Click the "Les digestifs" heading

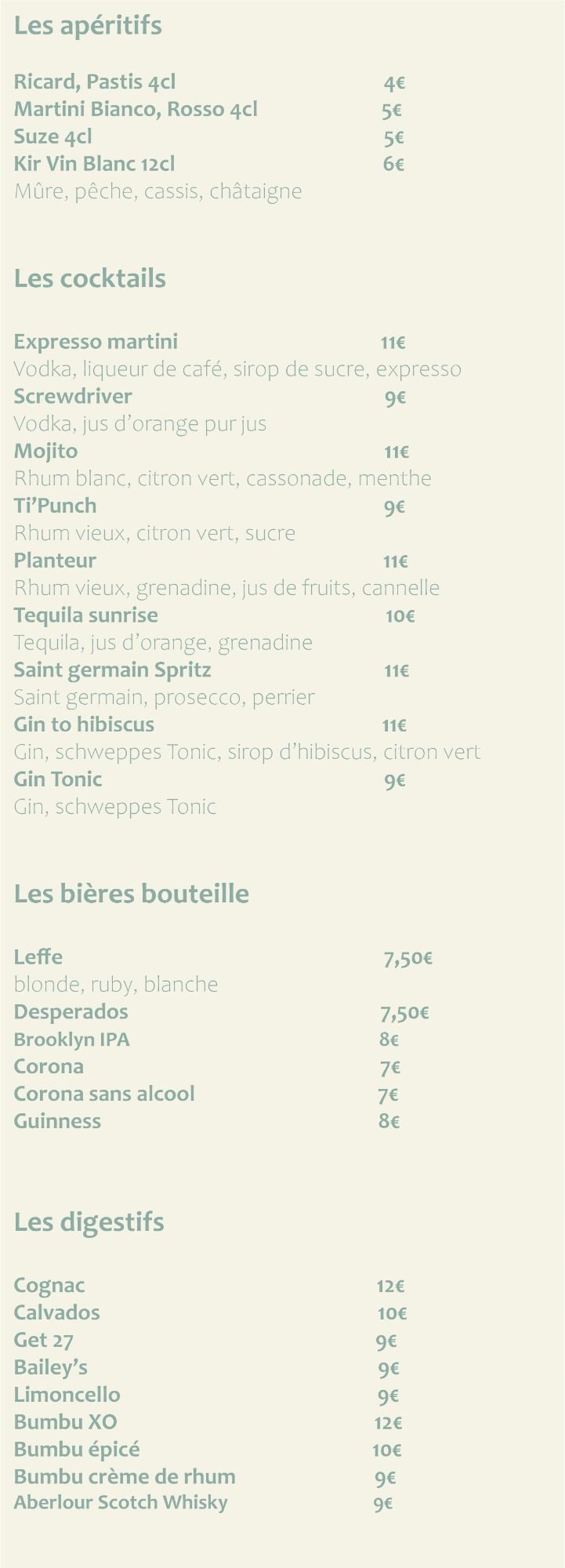coord(89,1221)
